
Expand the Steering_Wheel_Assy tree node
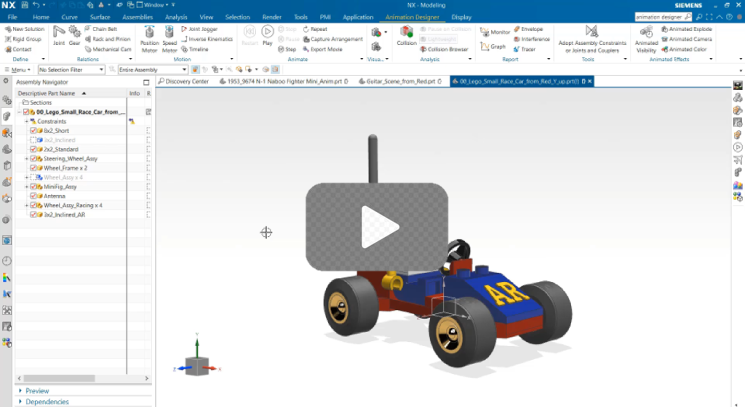coord(26,159)
